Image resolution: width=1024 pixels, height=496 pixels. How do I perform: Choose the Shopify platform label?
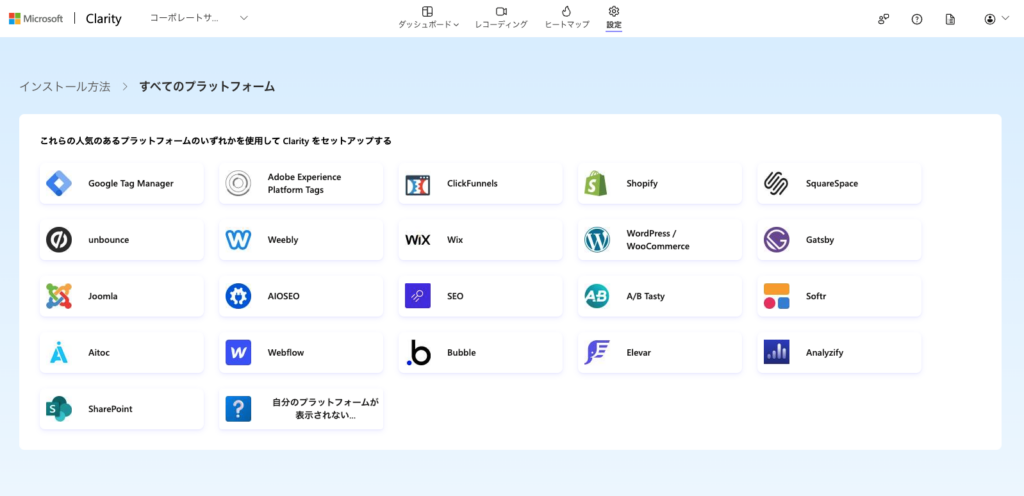[x=642, y=183]
